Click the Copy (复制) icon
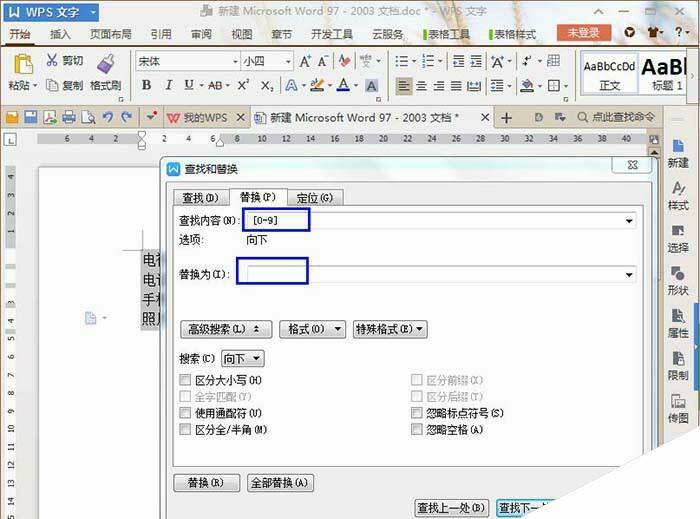This screenshot has height=519, width=700. click(x=52, y=85)
